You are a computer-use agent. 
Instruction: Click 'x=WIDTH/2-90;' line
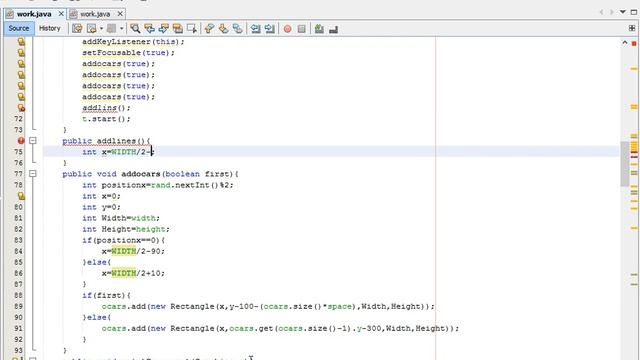[133, 251]
